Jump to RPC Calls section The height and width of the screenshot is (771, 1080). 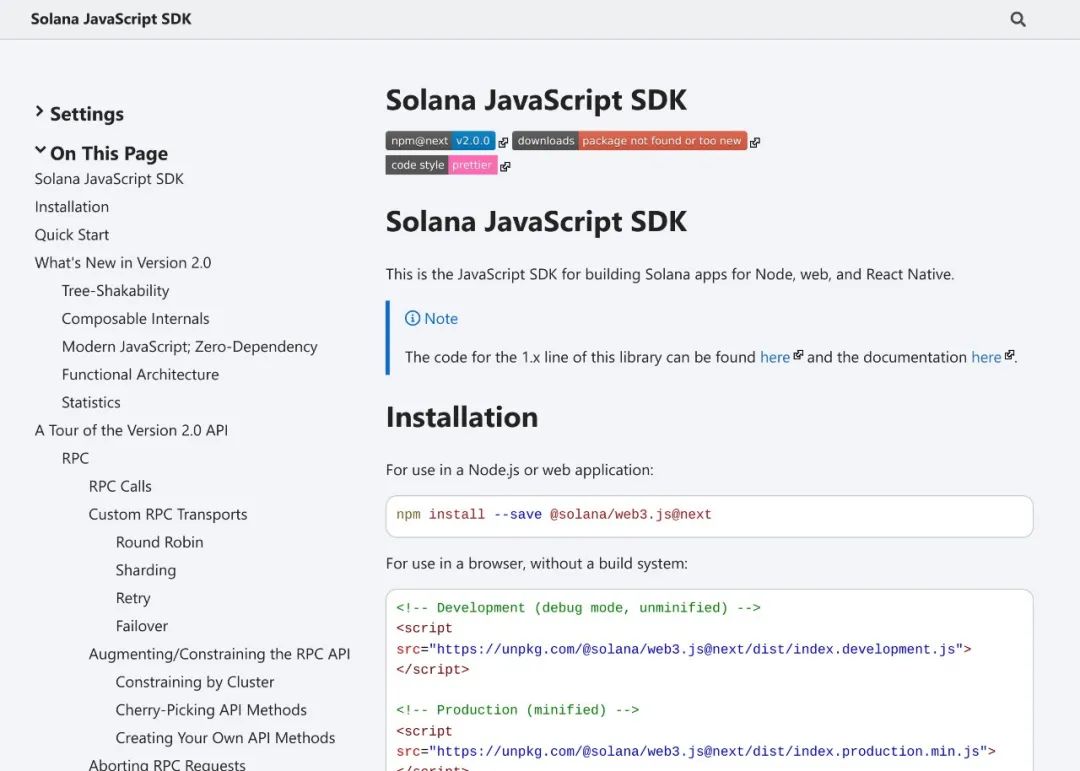coord(120,486)
